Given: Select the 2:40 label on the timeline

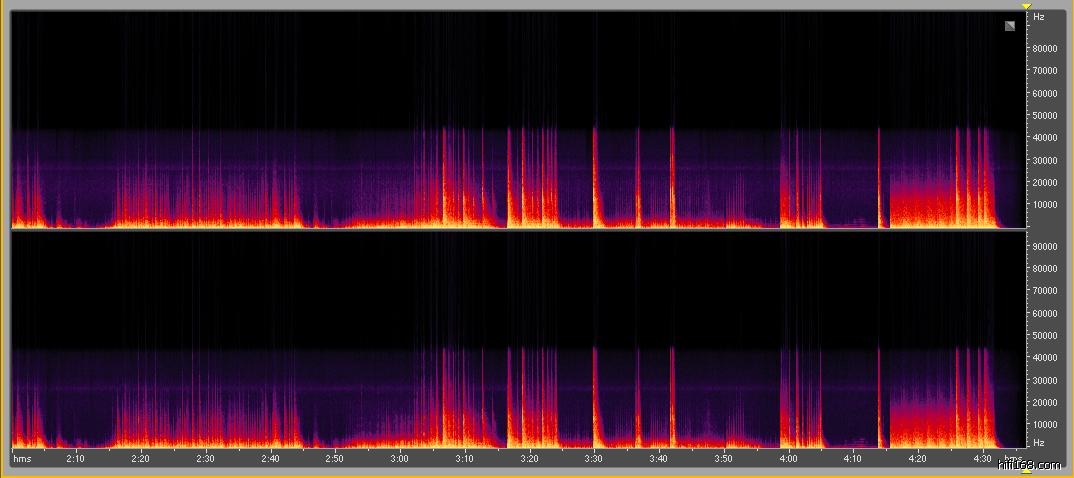Looking at the screenshot, I should [269, 458].
